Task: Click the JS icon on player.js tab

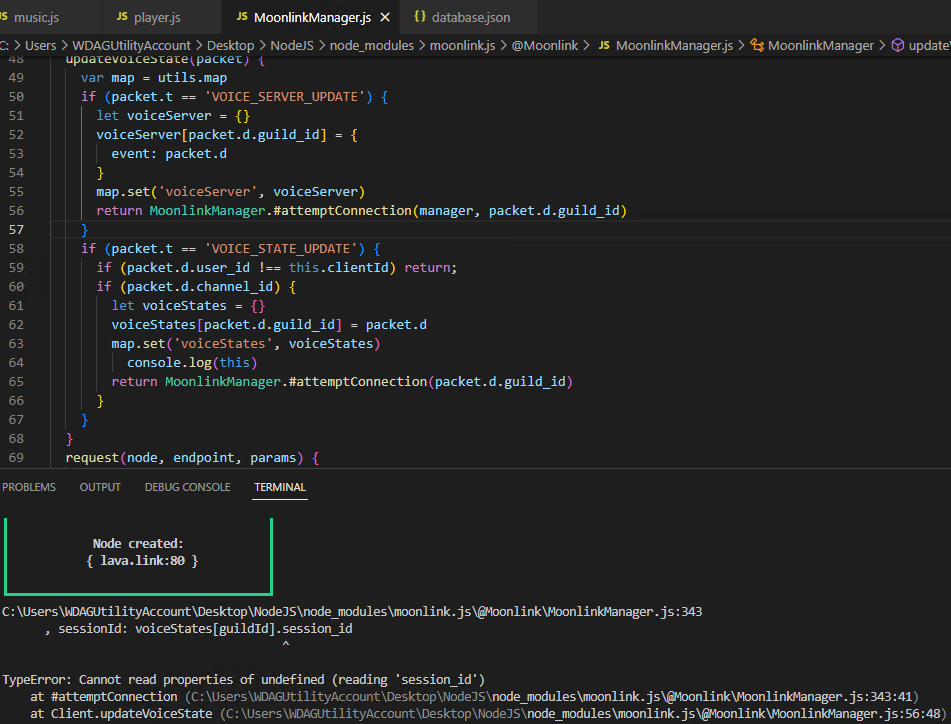Action: point(123,17)
